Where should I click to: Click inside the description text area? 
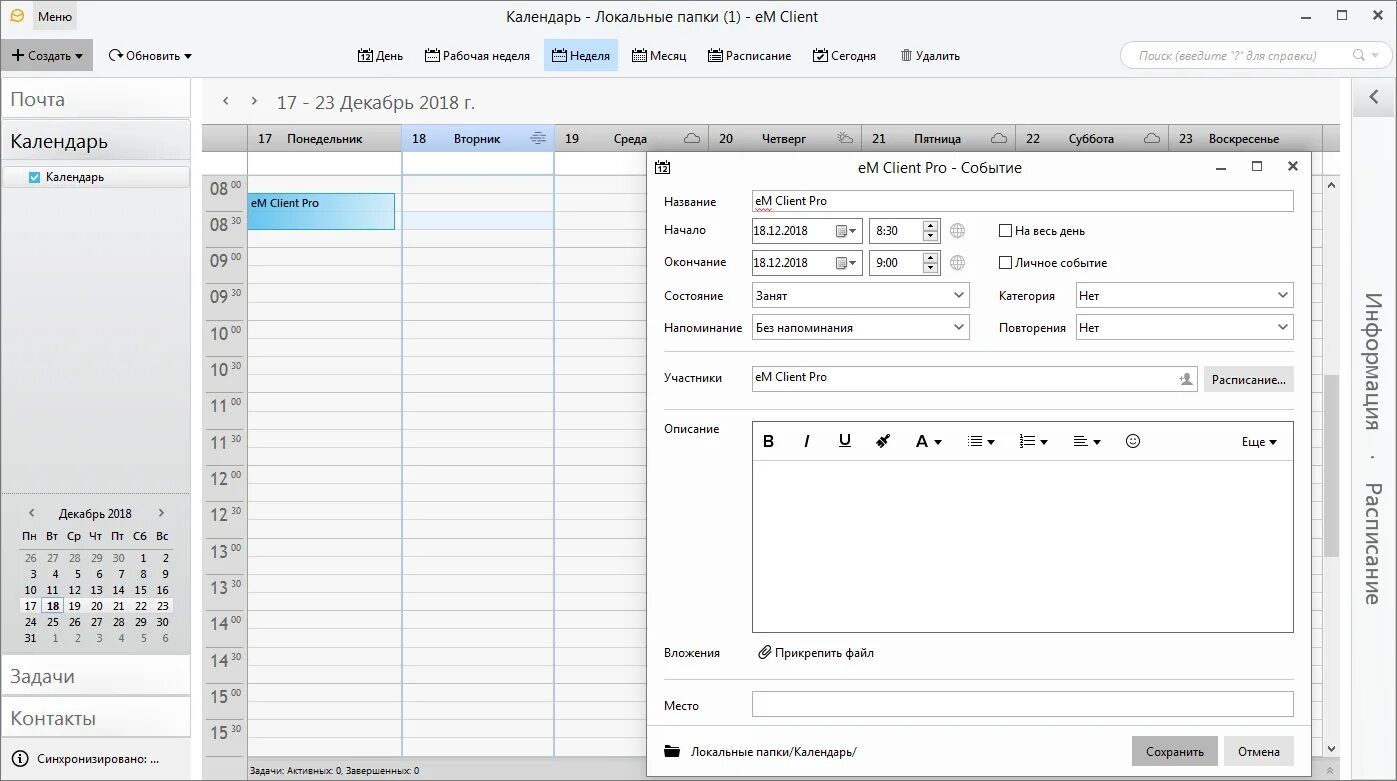(x=1022, y=546)
